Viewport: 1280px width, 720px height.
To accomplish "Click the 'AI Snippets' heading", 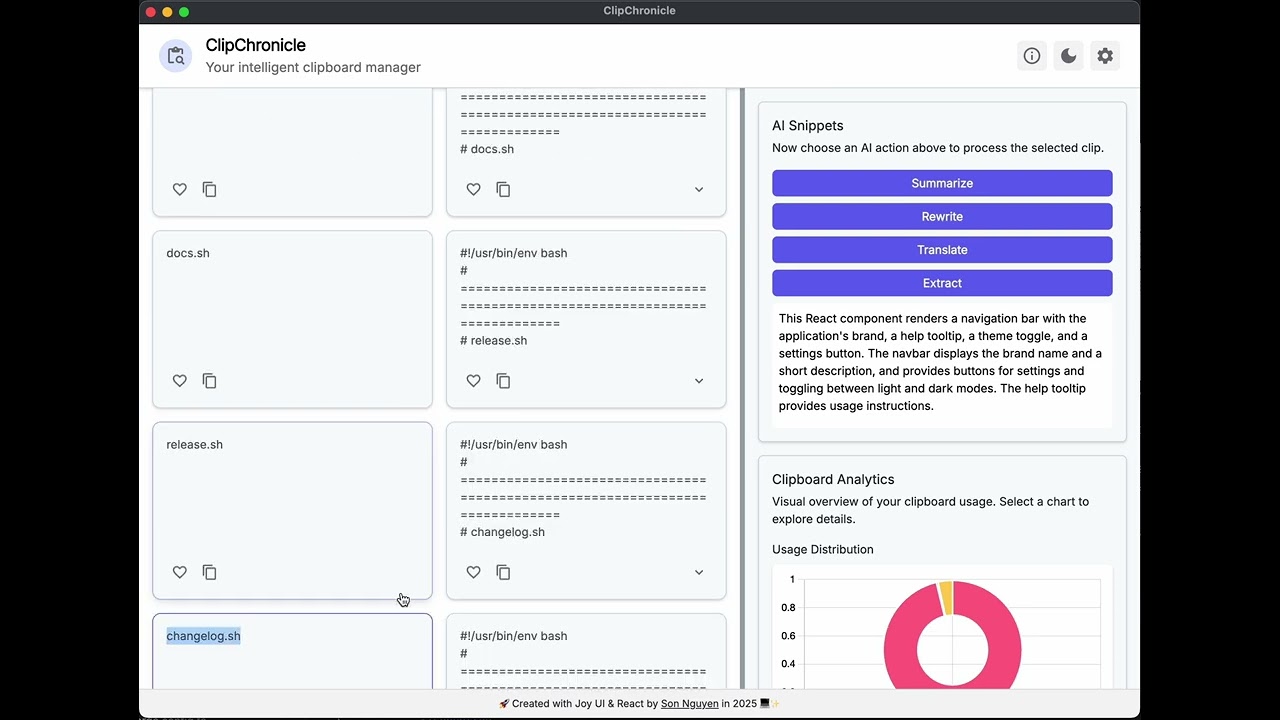I will pos(807,126).
